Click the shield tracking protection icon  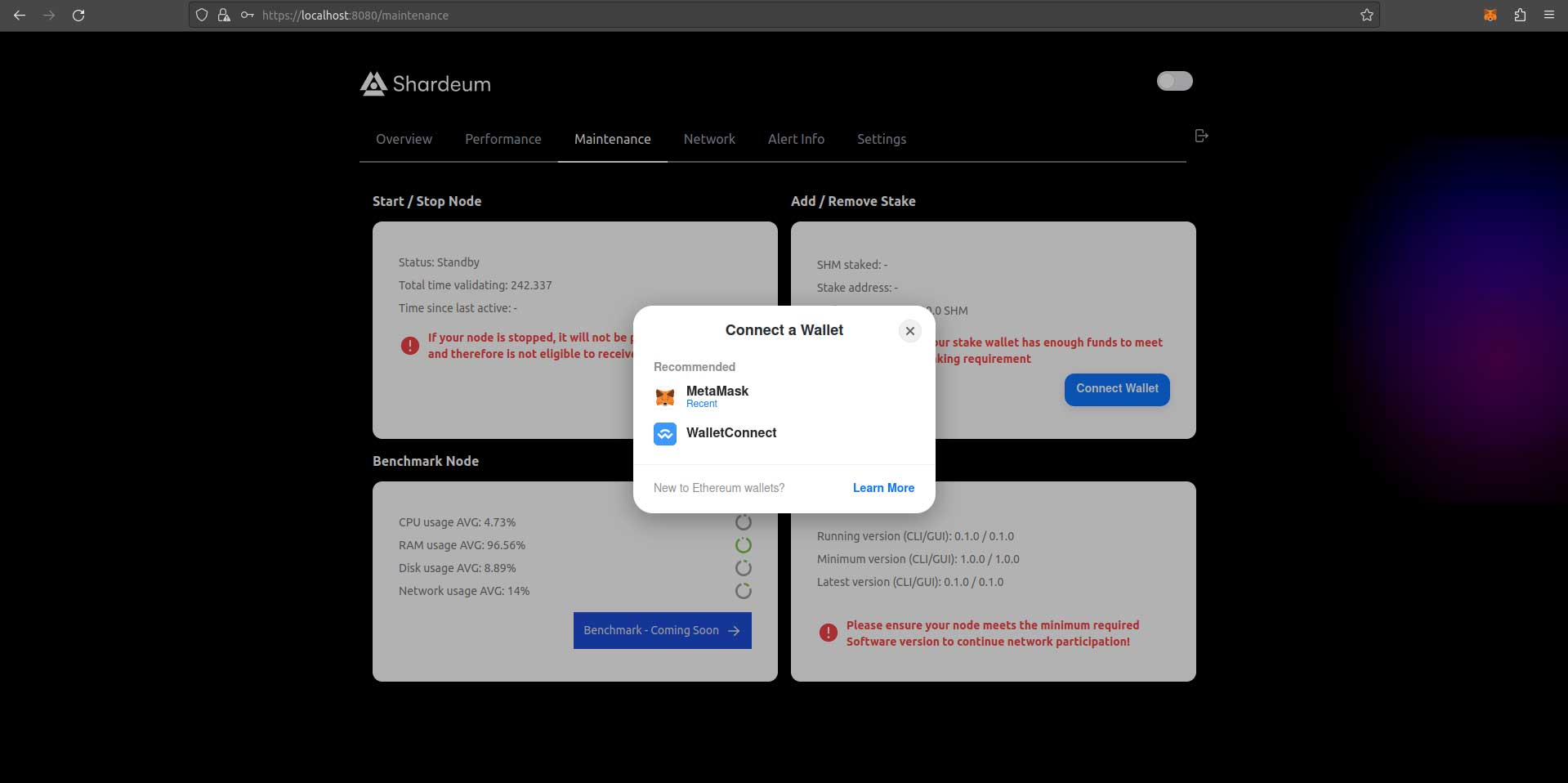click(202, 16)
